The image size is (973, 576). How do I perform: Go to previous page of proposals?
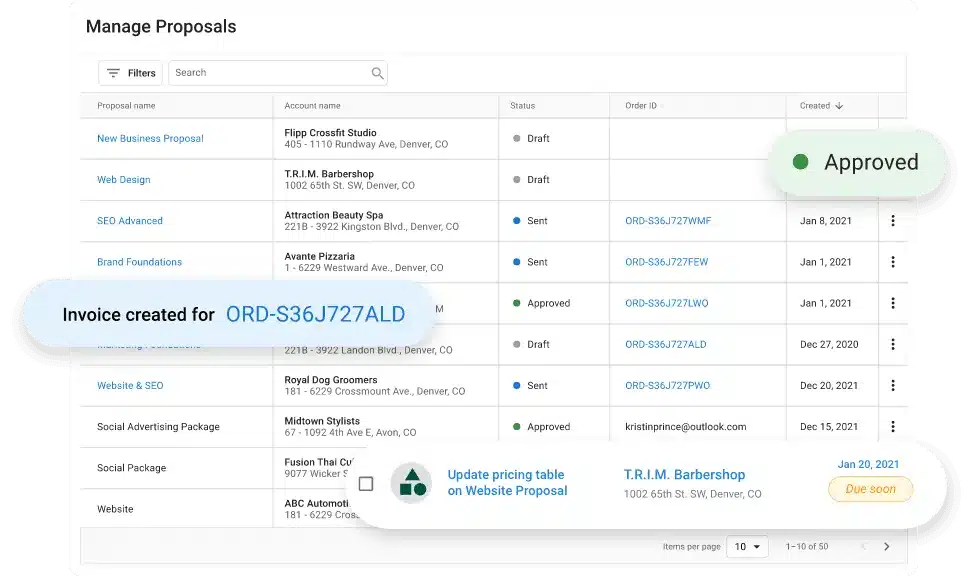[x=863, y=547]
